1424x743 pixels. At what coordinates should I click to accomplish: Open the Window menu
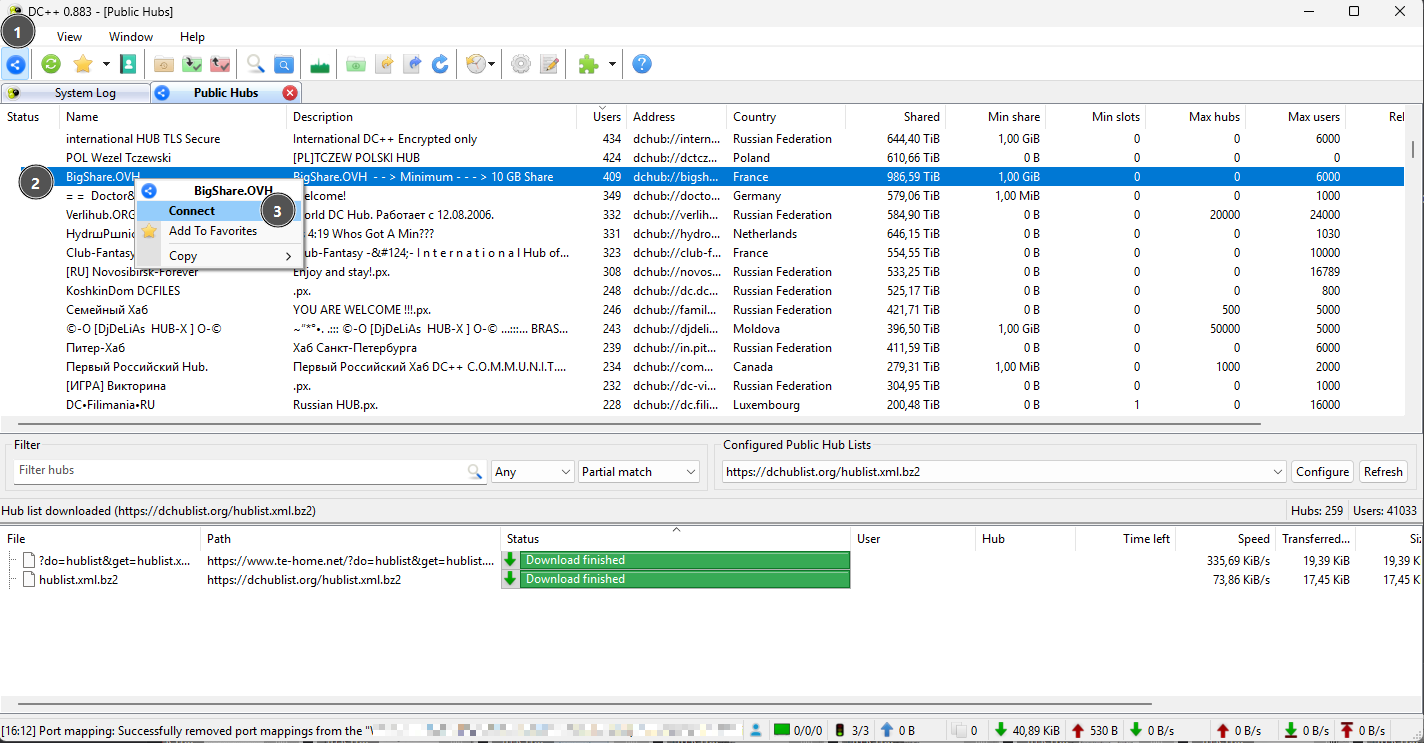click(131, 37)
